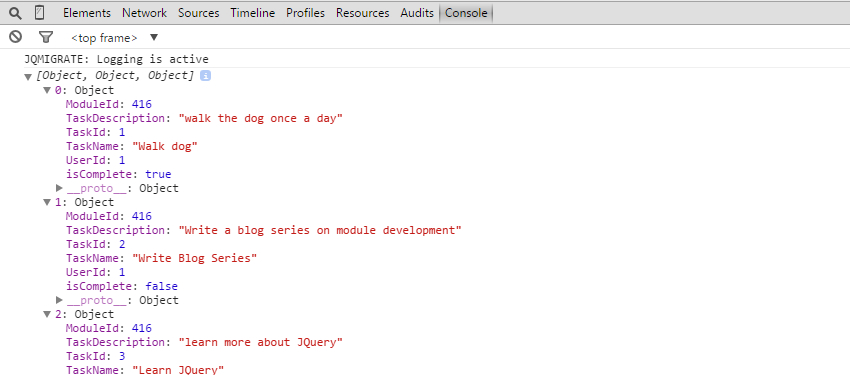Click the inspect element magnifier icon
Viewport: 850px width, 375px height.
coord(16,13)
